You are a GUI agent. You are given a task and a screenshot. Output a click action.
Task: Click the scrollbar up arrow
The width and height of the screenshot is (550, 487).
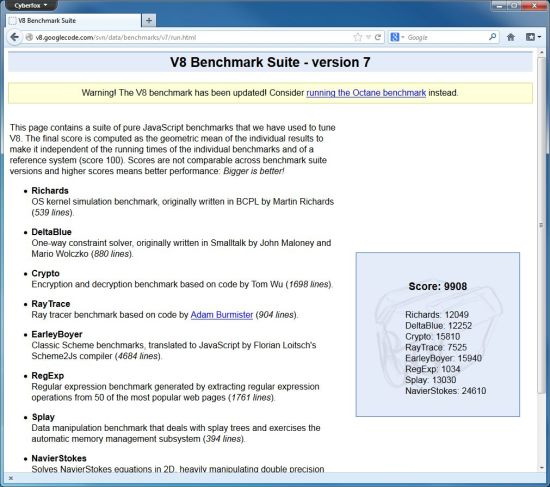point(541,53)
